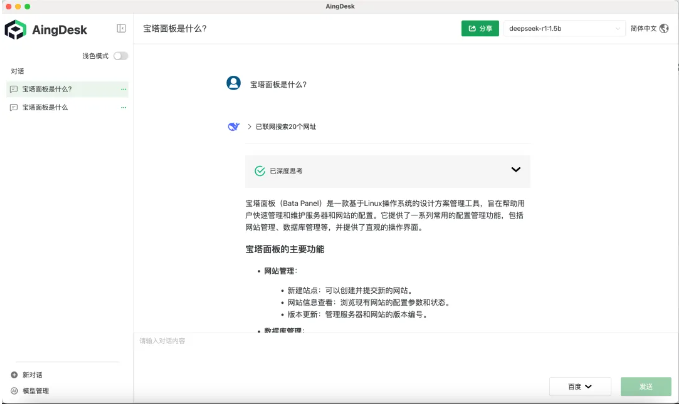Viewport: 679px width, 405px height.
Task: Open the 简体中文 language selector
Action: (649, 29)
